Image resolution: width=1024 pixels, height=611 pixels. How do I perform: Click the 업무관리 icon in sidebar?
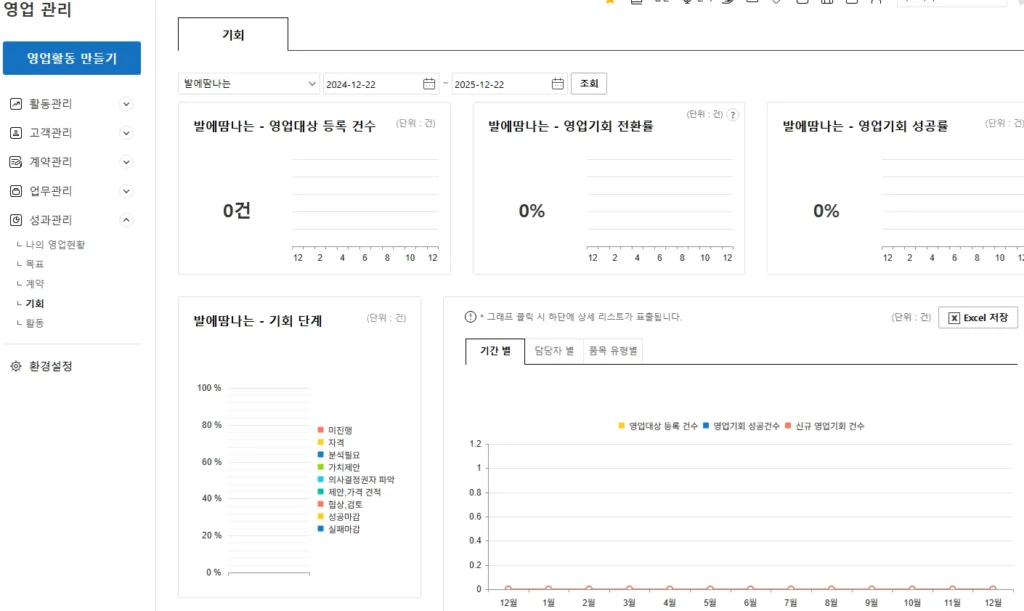pos(16,191)
